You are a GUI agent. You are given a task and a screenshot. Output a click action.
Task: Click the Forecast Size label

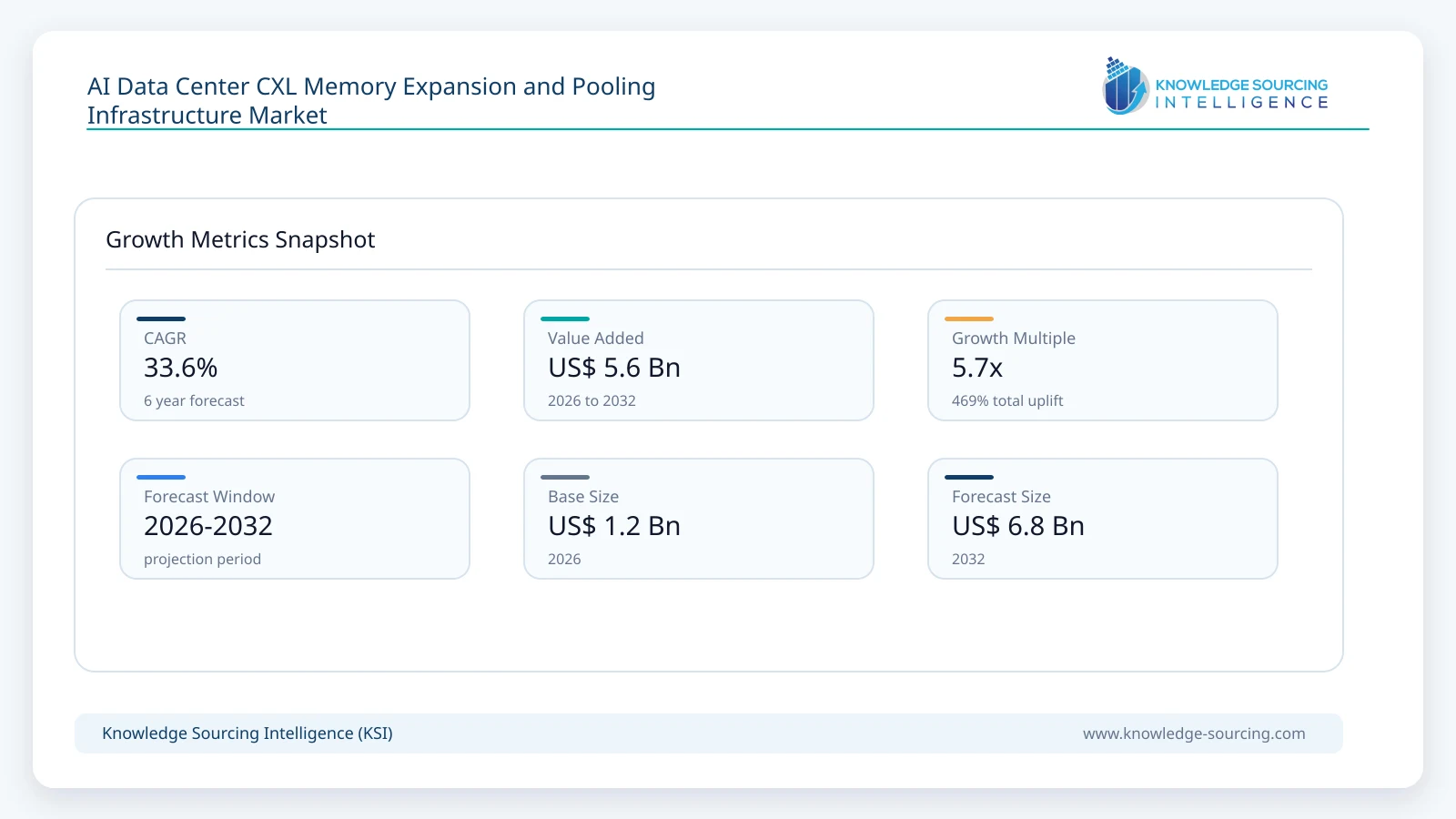(1001, 497)
